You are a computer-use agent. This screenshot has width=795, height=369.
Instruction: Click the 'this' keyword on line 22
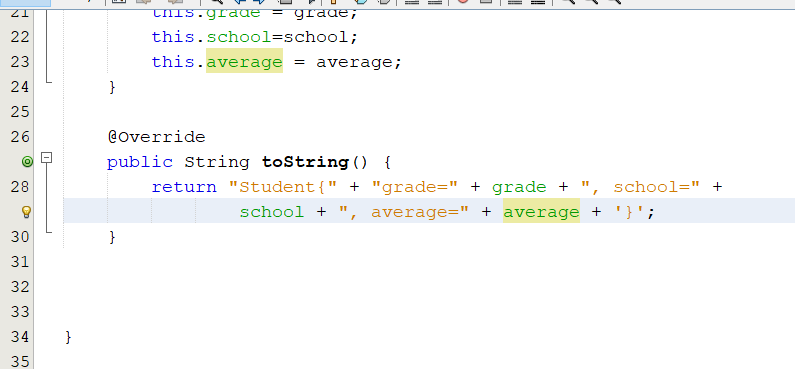coord(173,37)
